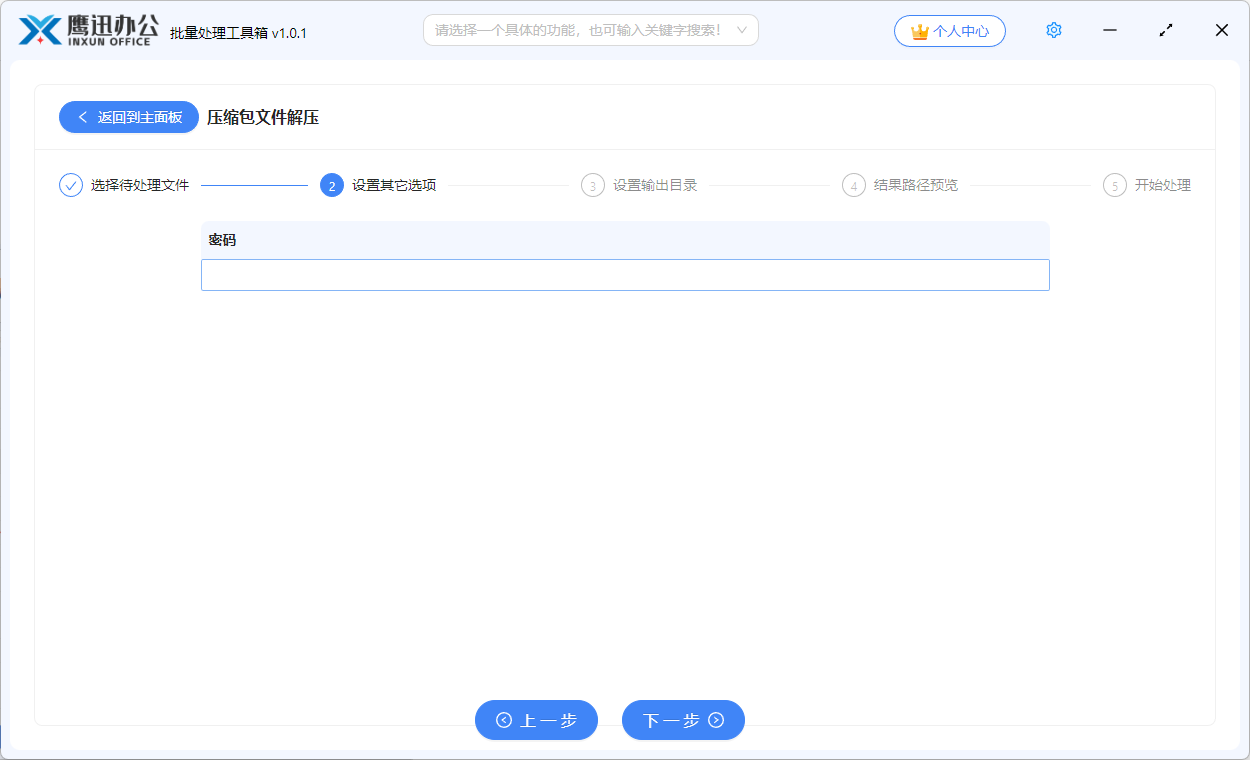The image size is (1250, 760).
Task: Focus the 密码 password input field
Action: (625, 275)
